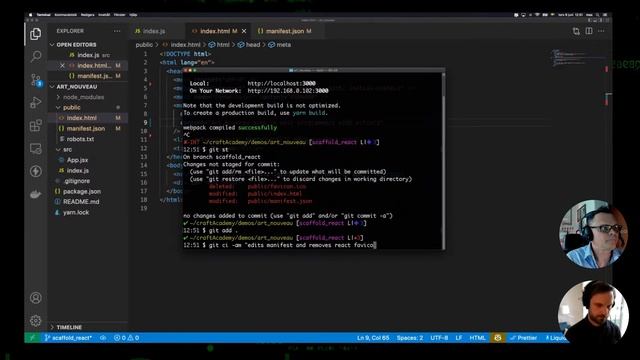Image resolution: width=640 pixels, height=360 pixels.
Task: Open the Search view in activity bar
Action: 36,56
